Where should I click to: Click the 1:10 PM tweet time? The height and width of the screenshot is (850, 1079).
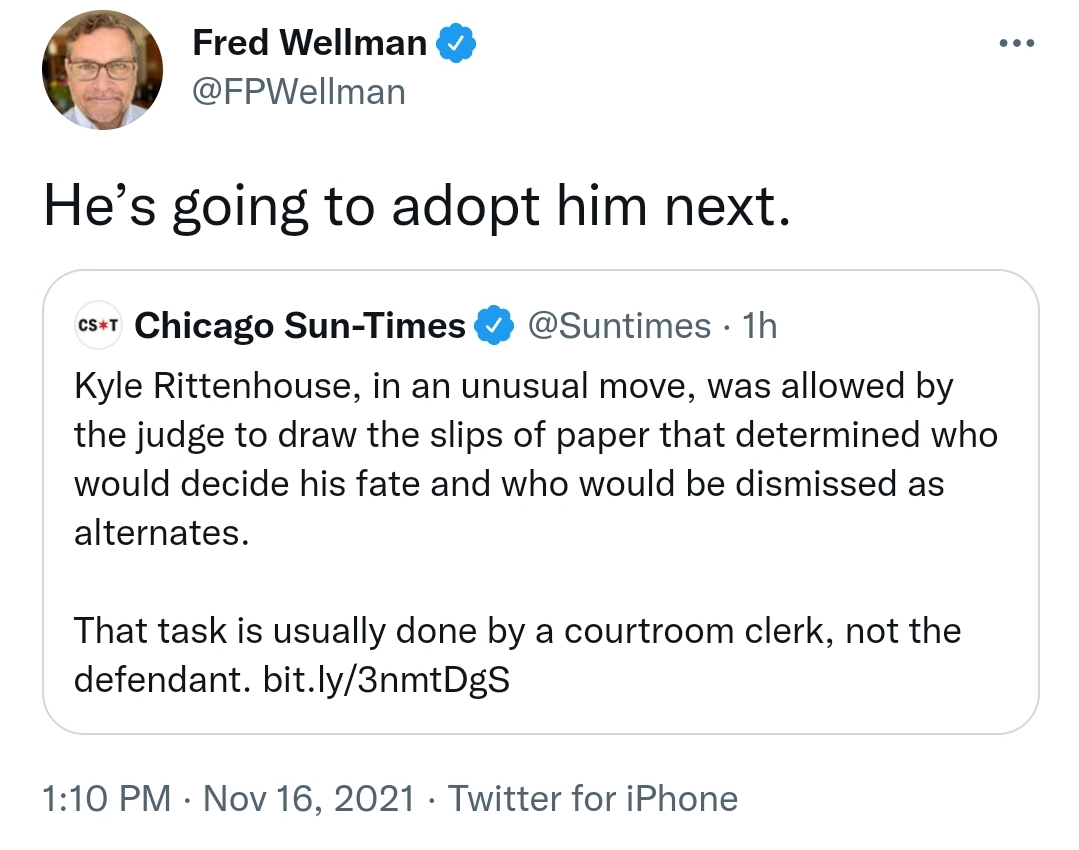(x=107, y=799)
